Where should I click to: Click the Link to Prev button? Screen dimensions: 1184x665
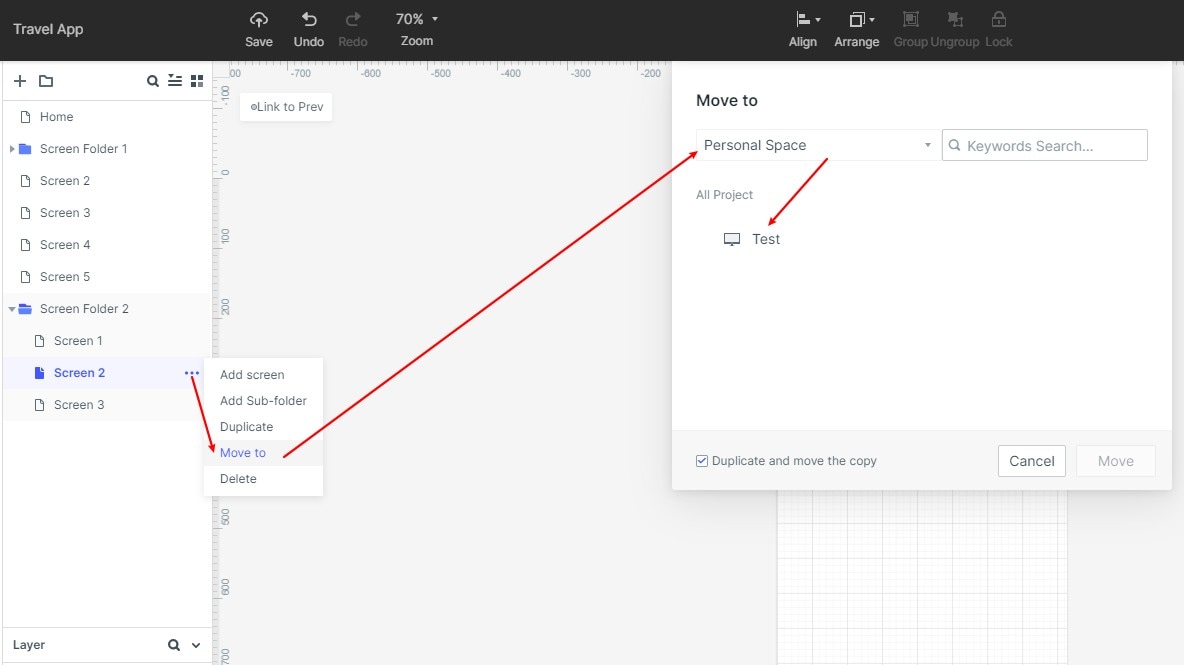tap(286, 107)
